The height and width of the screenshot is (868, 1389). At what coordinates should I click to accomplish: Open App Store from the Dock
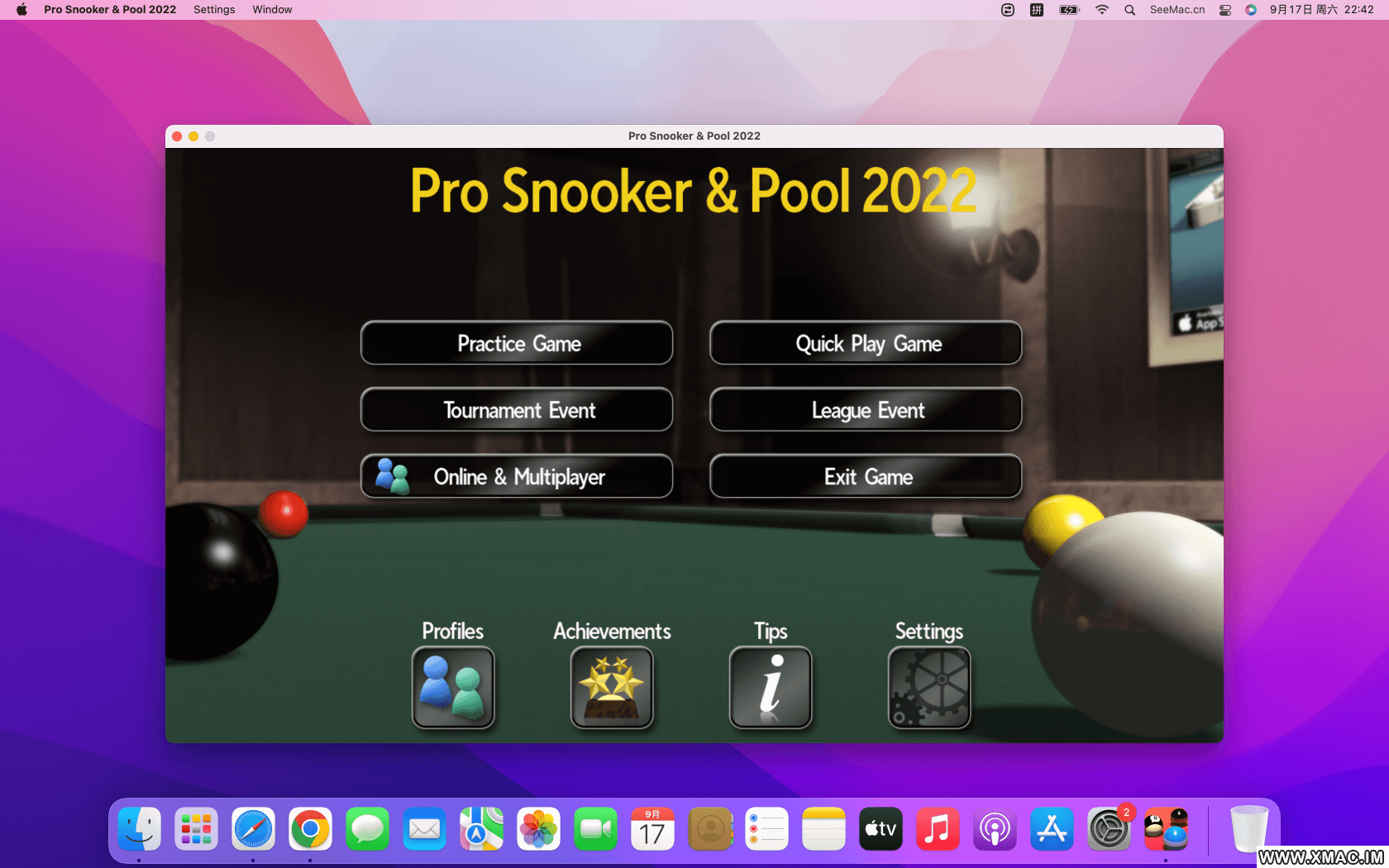[x=1052, y=829]
